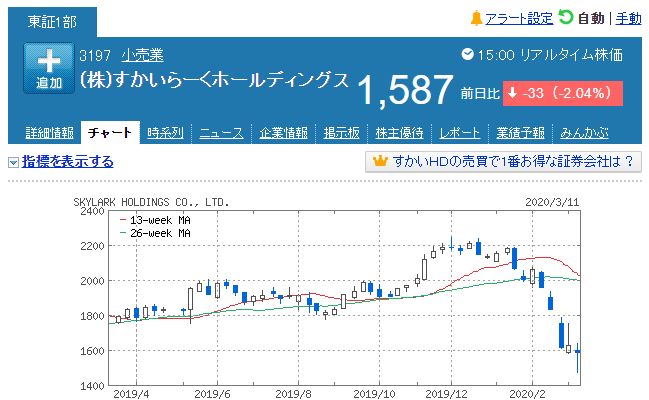Click the stock price 1,587
The width and height of the screenshot is (649, 400).
point(405,90)
